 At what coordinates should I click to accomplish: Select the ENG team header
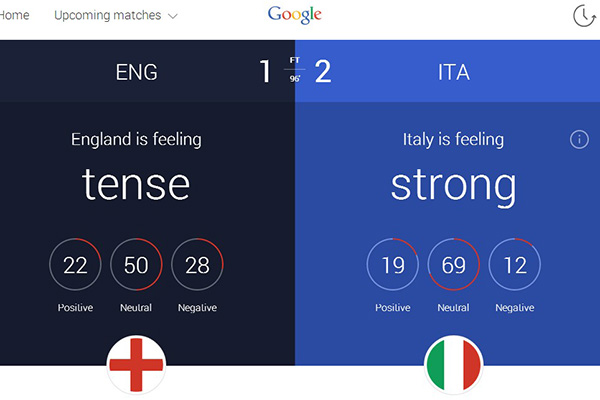click(x=136, y=72)
